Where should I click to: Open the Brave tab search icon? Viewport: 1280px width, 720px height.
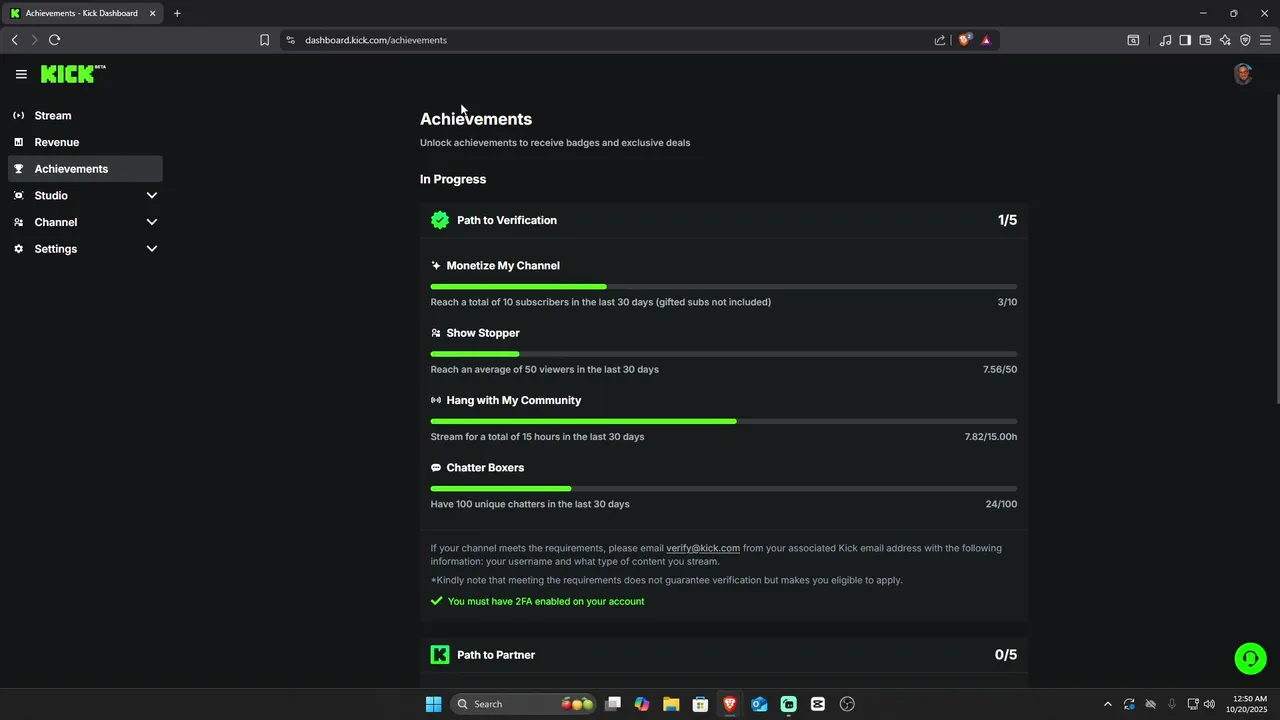(1133, 40)
